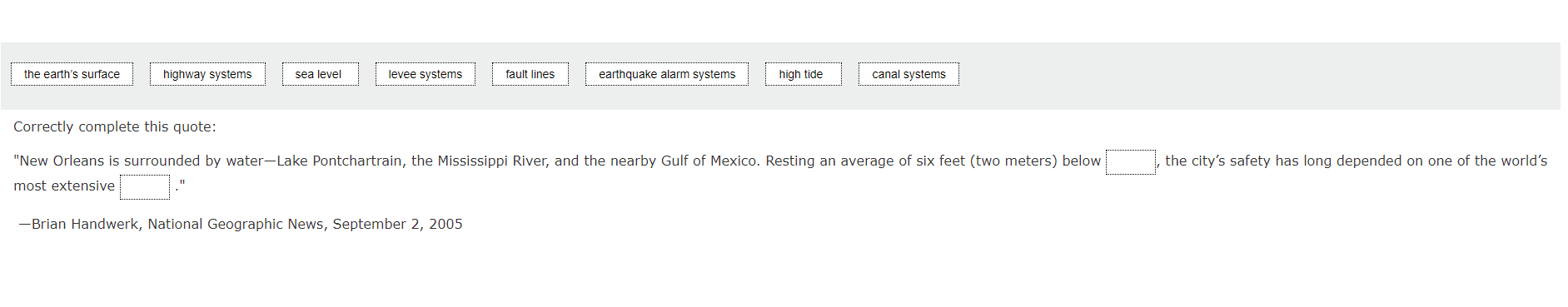The width and height of the screenshot is (1568, 307).
Task: Select the "the earth's surface" answer tile
Action: (72, 74)
